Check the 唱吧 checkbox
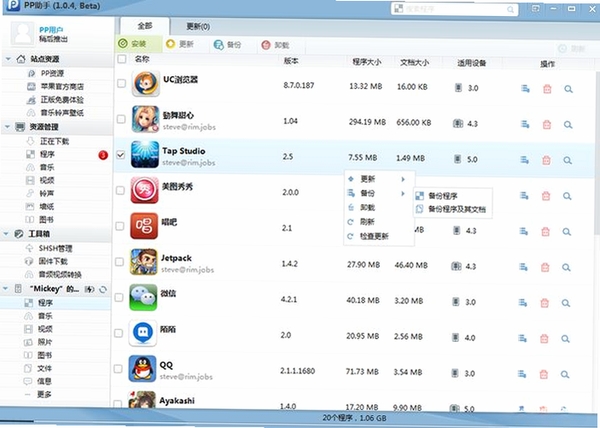 click(120, 226)
